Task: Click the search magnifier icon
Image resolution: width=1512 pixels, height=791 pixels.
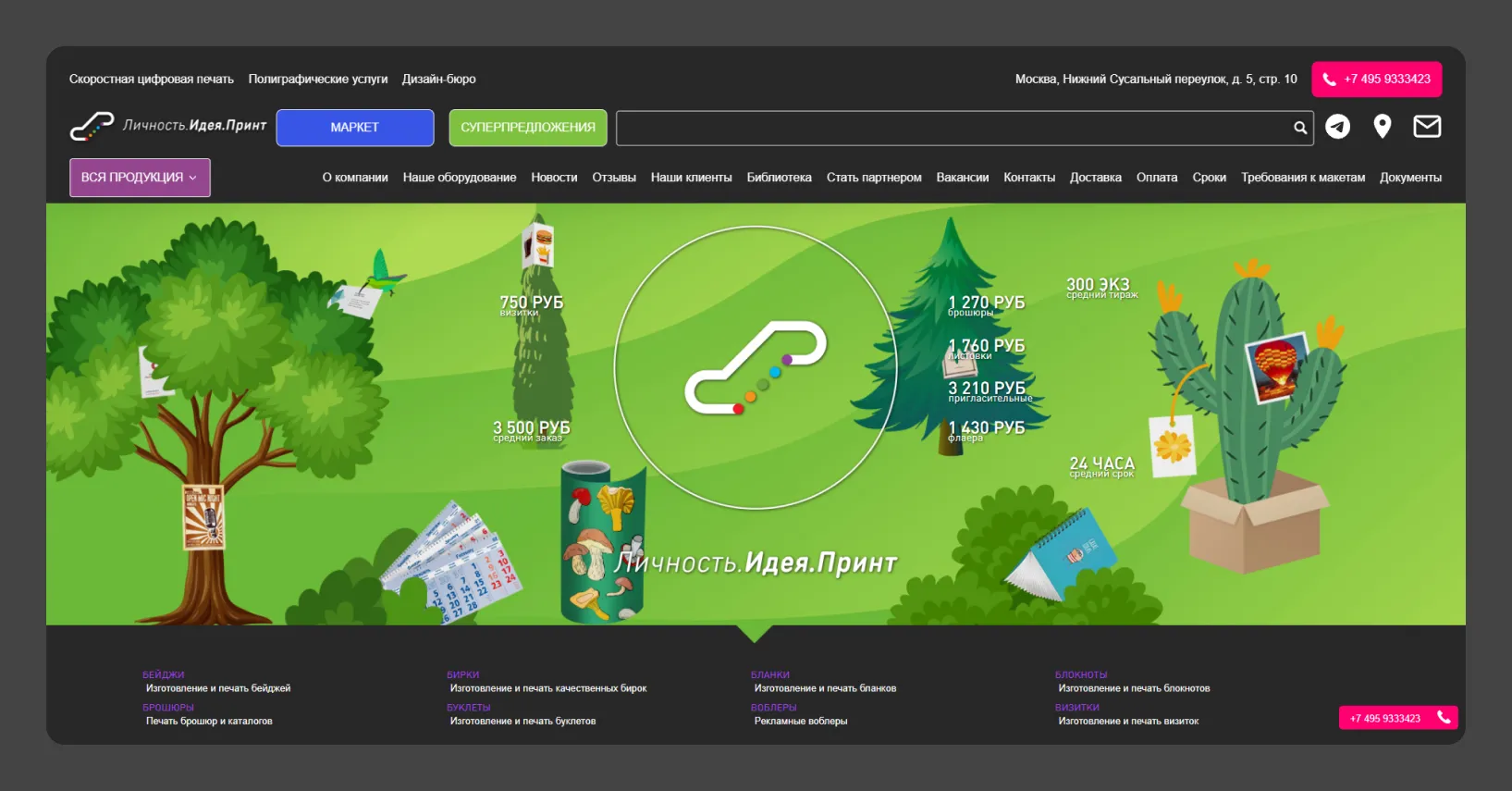Action: pos(1300,128)
